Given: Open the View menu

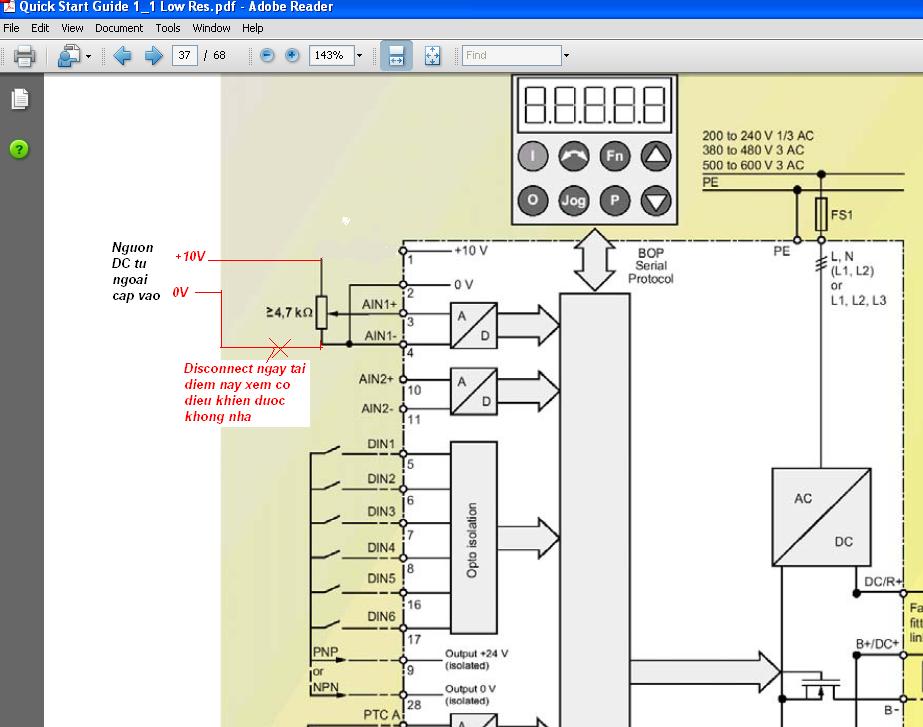Looking at the screenshot, I should pyautogui.click(x=72, y=28).
